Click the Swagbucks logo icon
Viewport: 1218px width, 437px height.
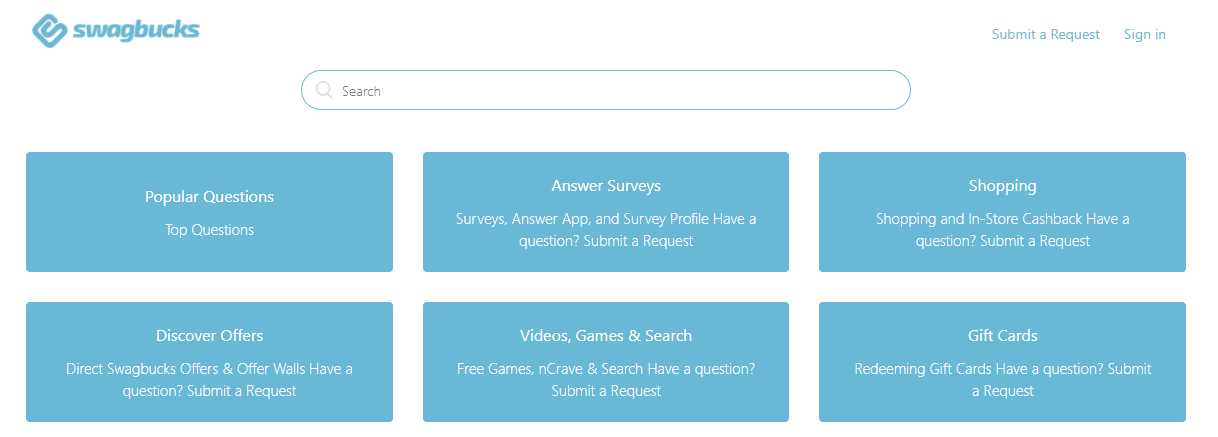(50, 31)
